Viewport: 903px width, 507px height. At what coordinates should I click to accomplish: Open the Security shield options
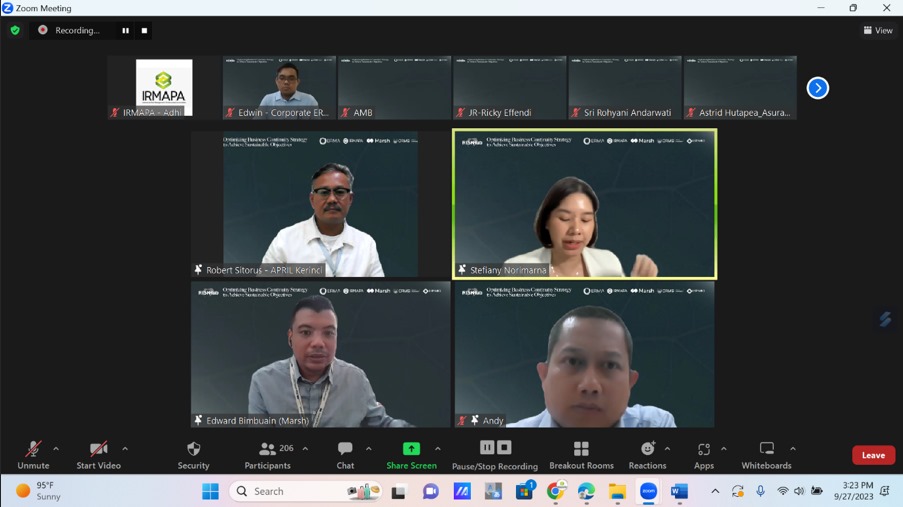click(193, 455)
